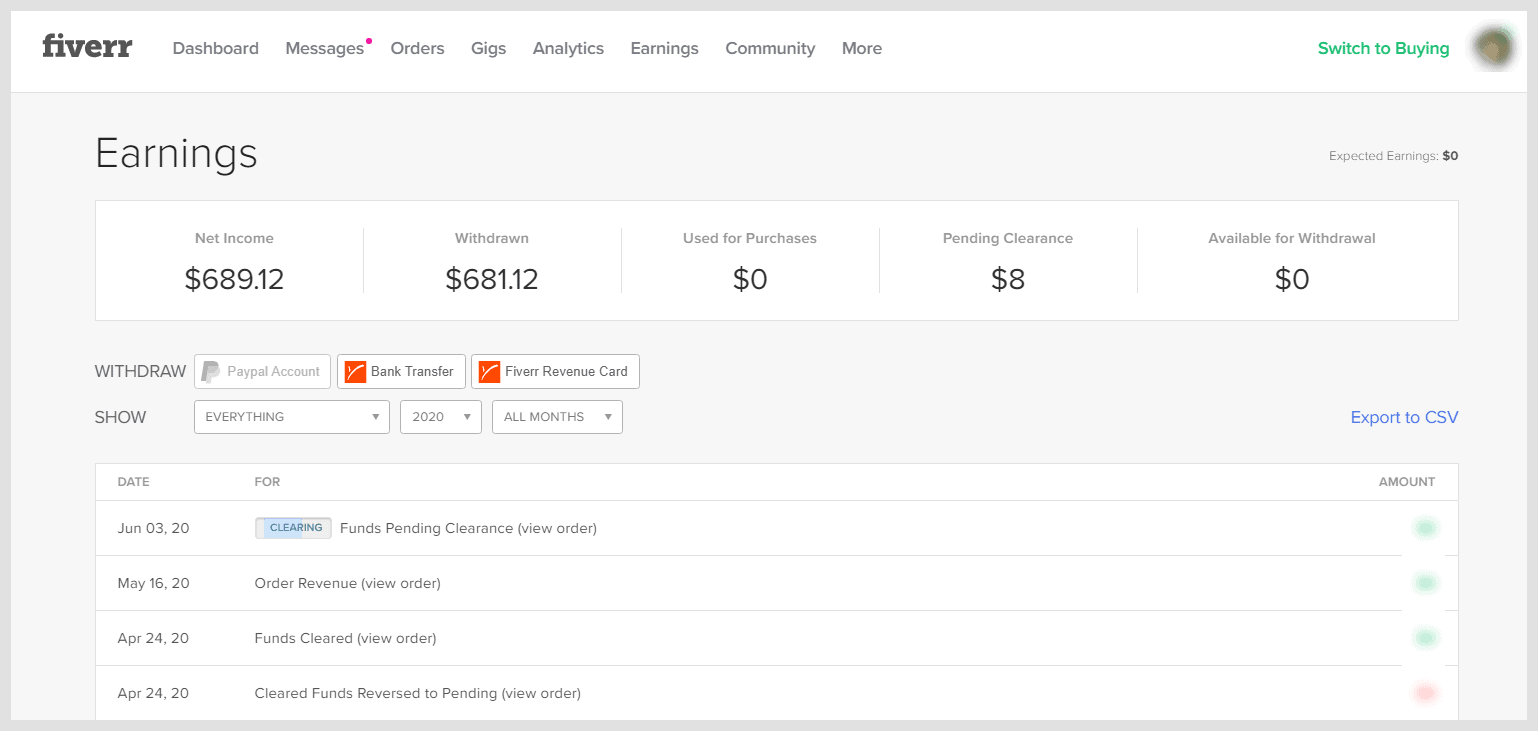This screenshot has width=1538, height=731.
Task: Click view order for Order Revenue
Action: click(x=400, y=583)
